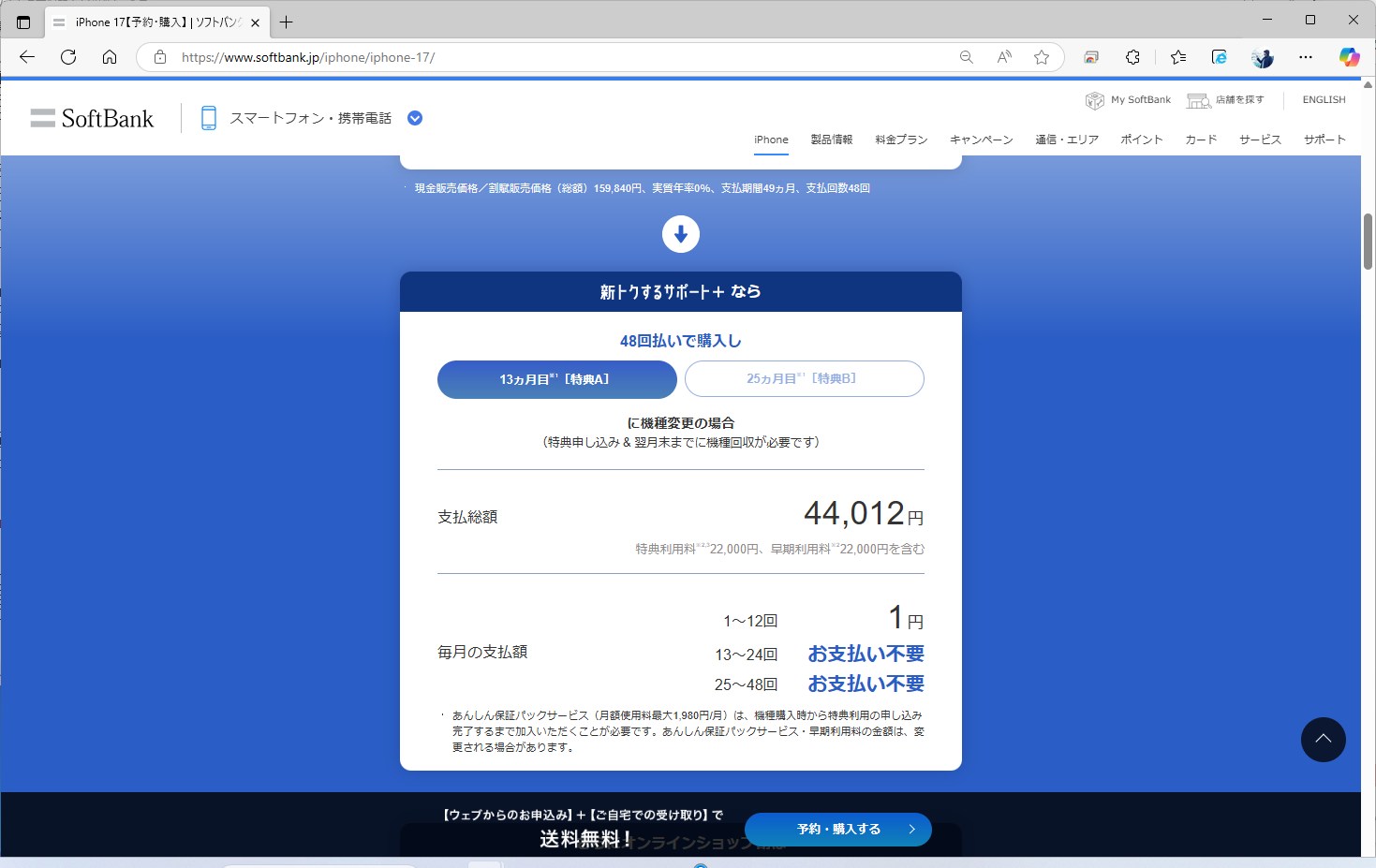Click the smartphone icon beside スマートフォン・携帯電話

click(x=208, y=118)
